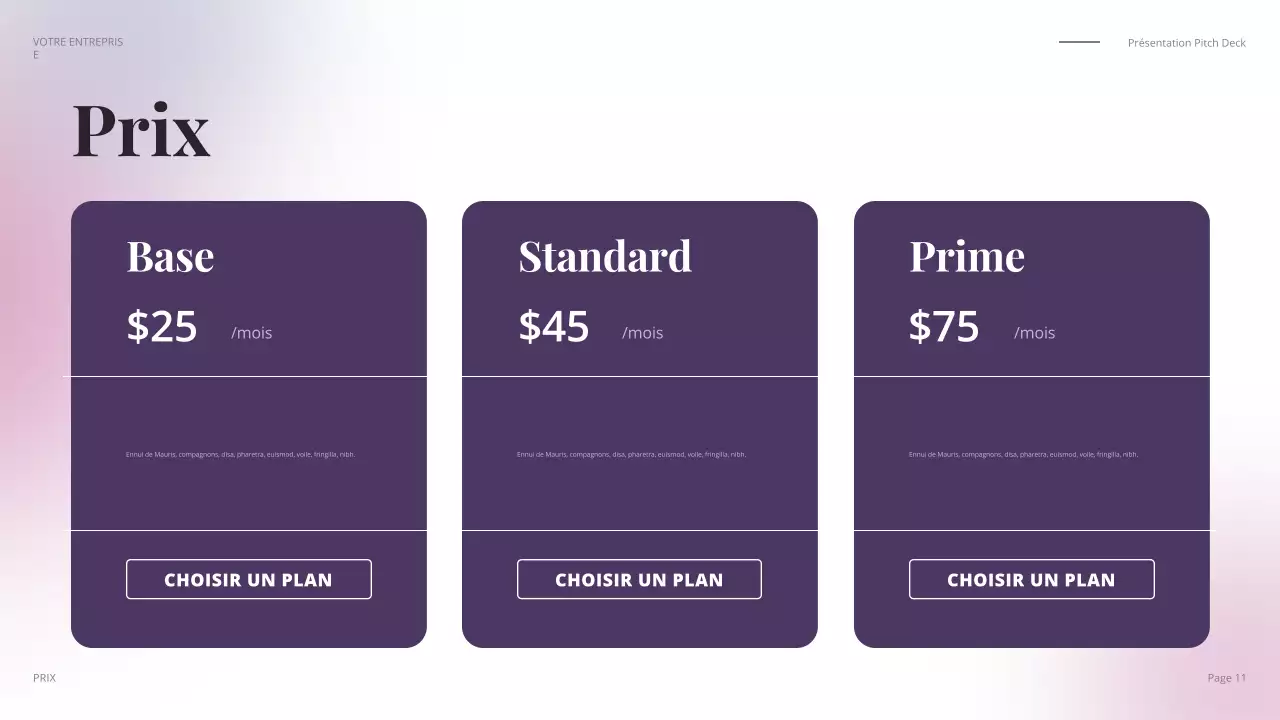Select the description text in the Standard card
This screenshot has width=1280, height=720.
click(x=631, y=454)
